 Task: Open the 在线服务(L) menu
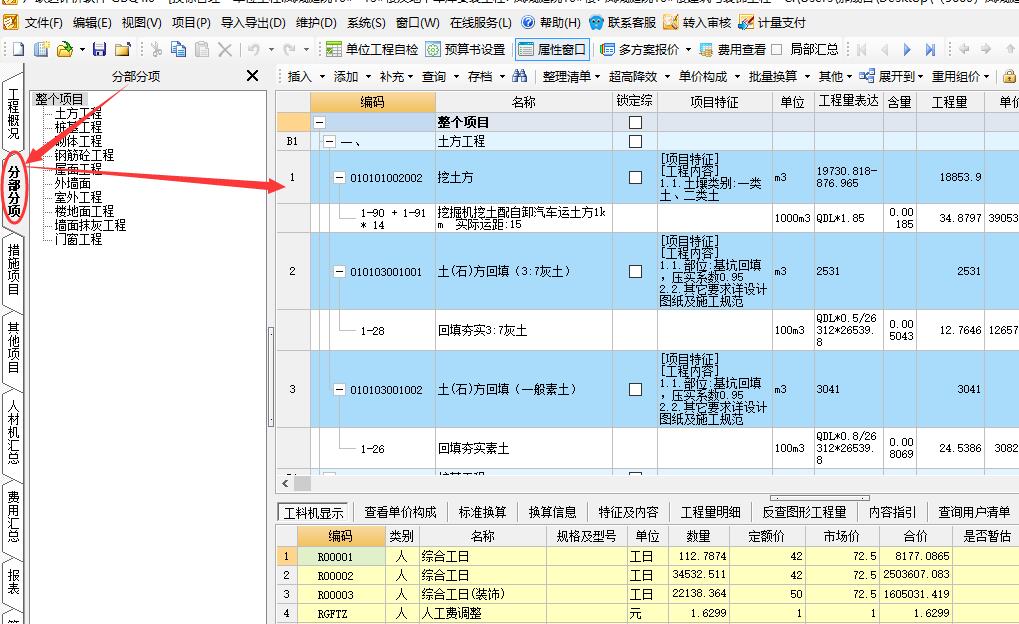coord(481,23)
